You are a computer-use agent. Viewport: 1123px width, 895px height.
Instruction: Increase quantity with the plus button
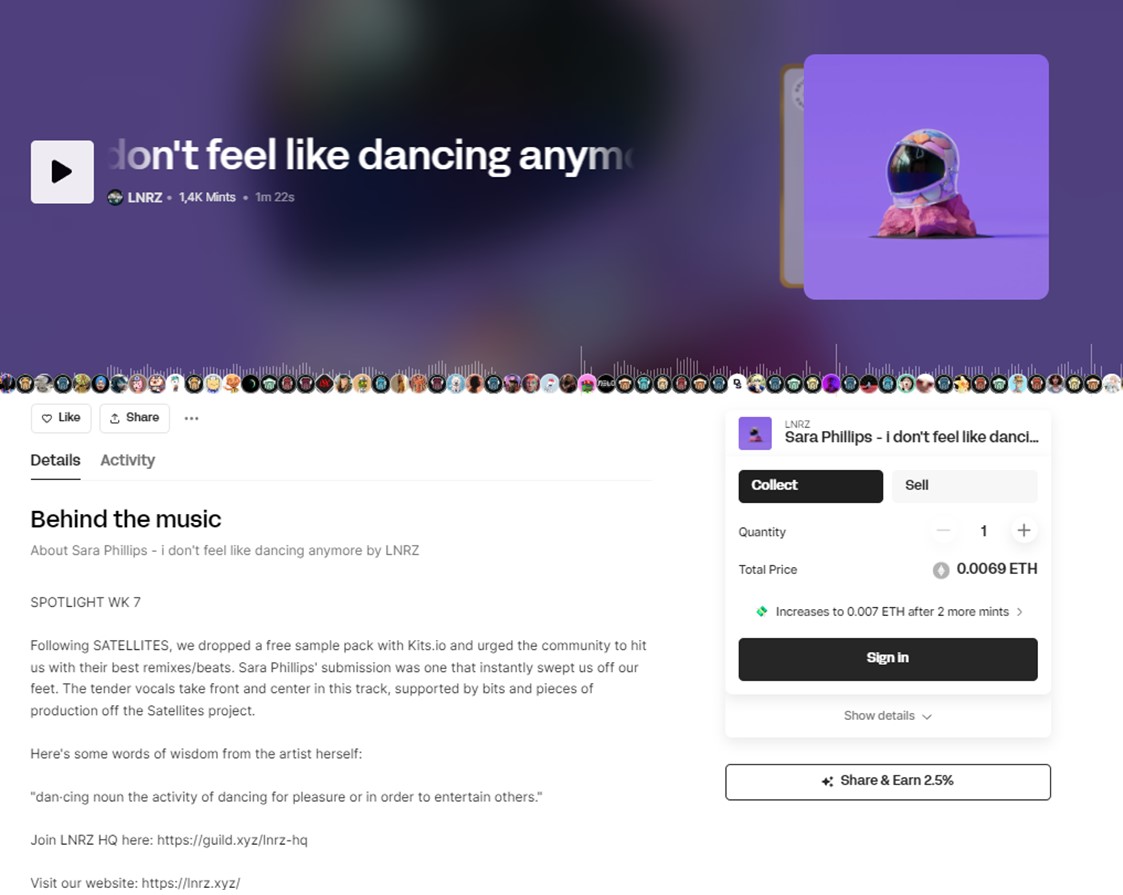[x=1023, y=531]
